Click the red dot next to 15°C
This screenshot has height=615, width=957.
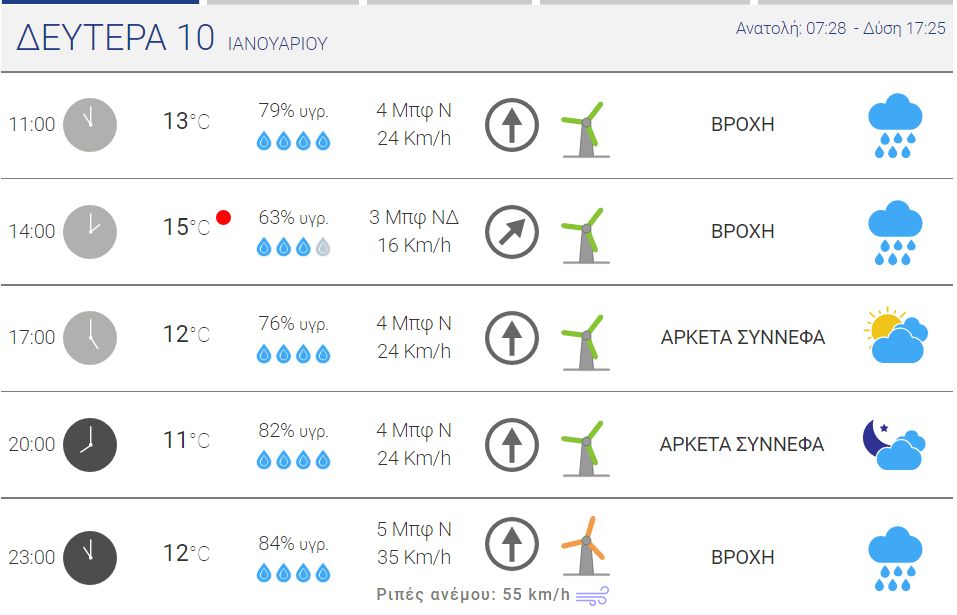[223, 217]
